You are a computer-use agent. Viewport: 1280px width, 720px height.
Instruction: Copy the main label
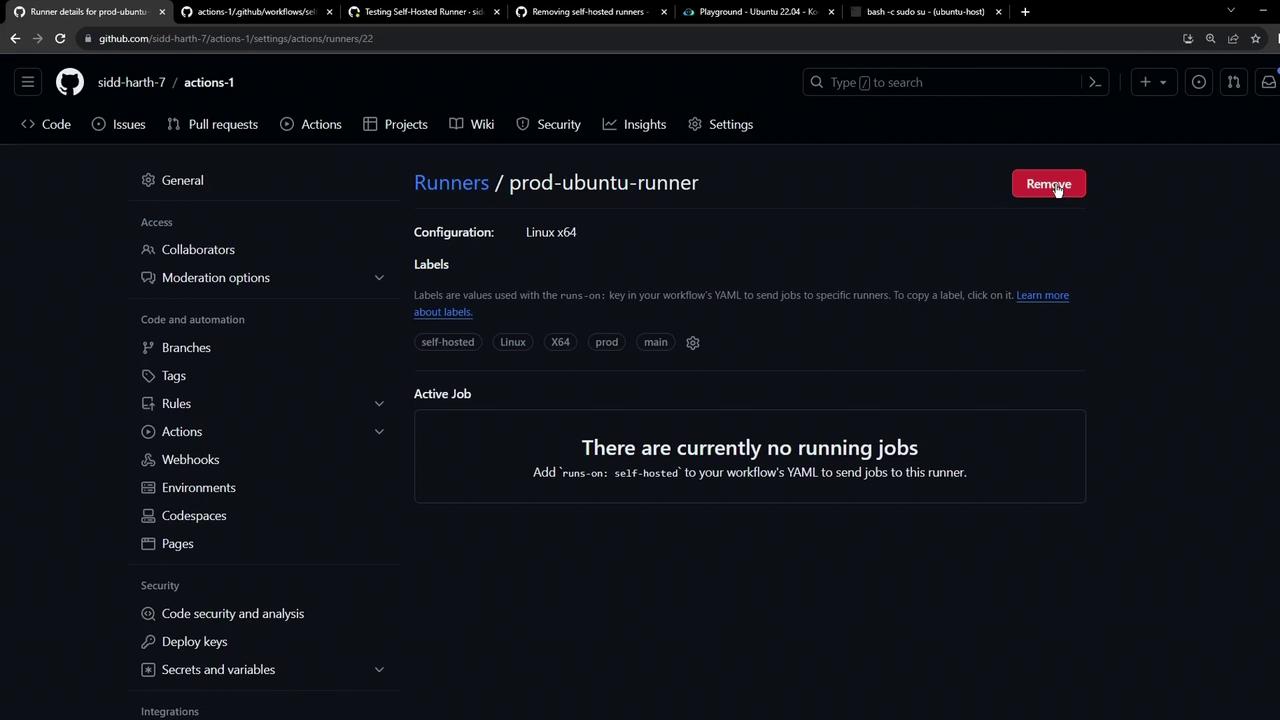656,342
